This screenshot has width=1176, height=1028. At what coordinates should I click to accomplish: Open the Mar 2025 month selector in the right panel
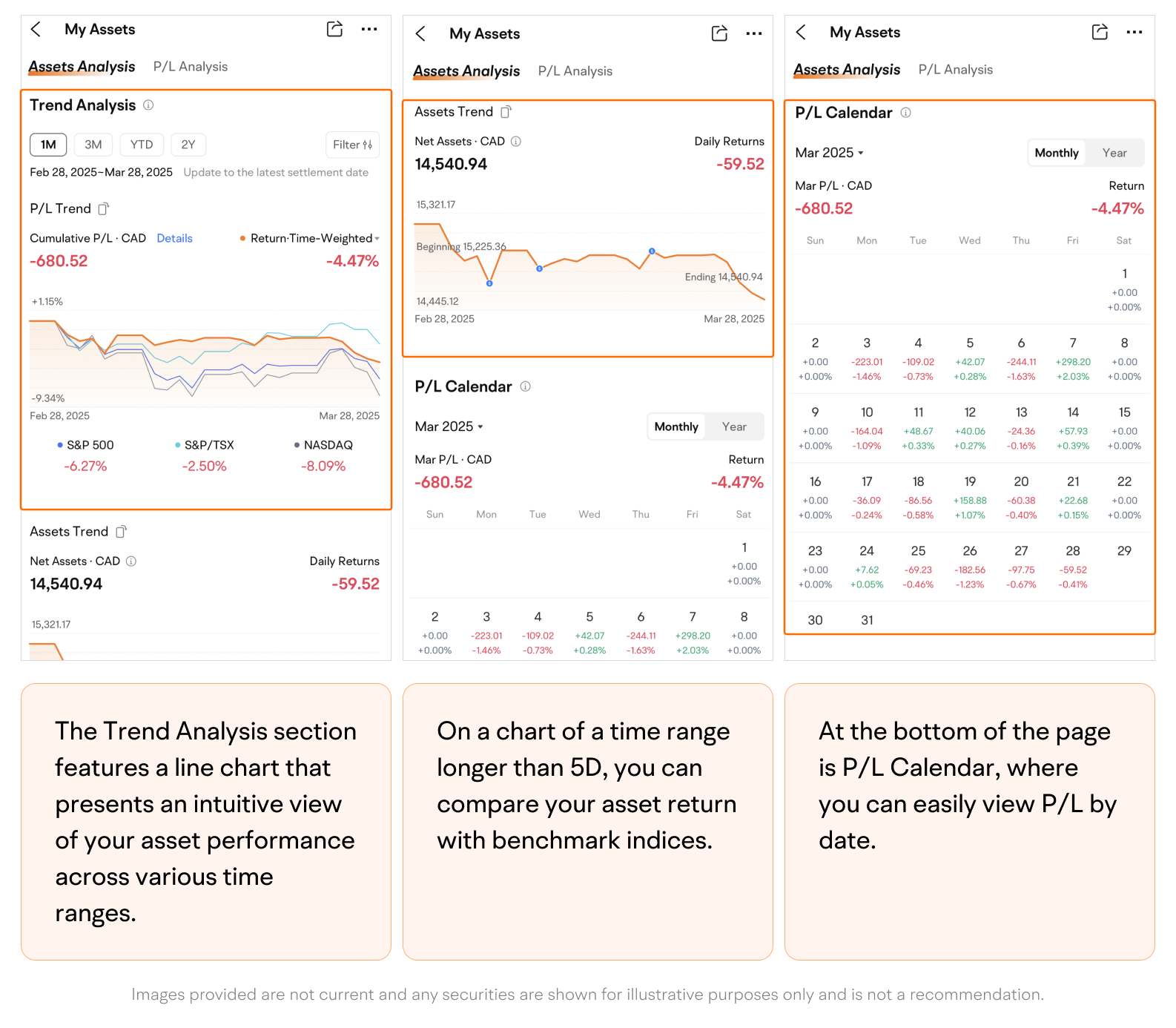pyautogui.click(x=829, y=153)
